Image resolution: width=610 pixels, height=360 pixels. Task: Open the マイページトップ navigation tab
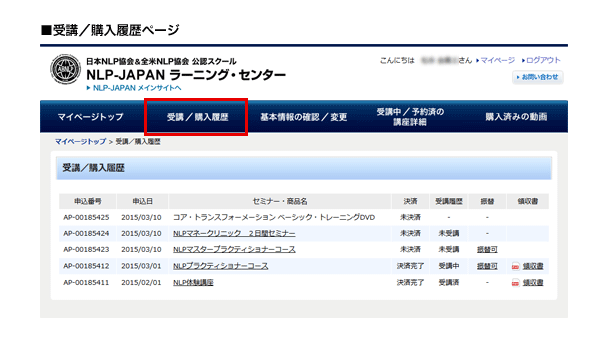[90, 117]
